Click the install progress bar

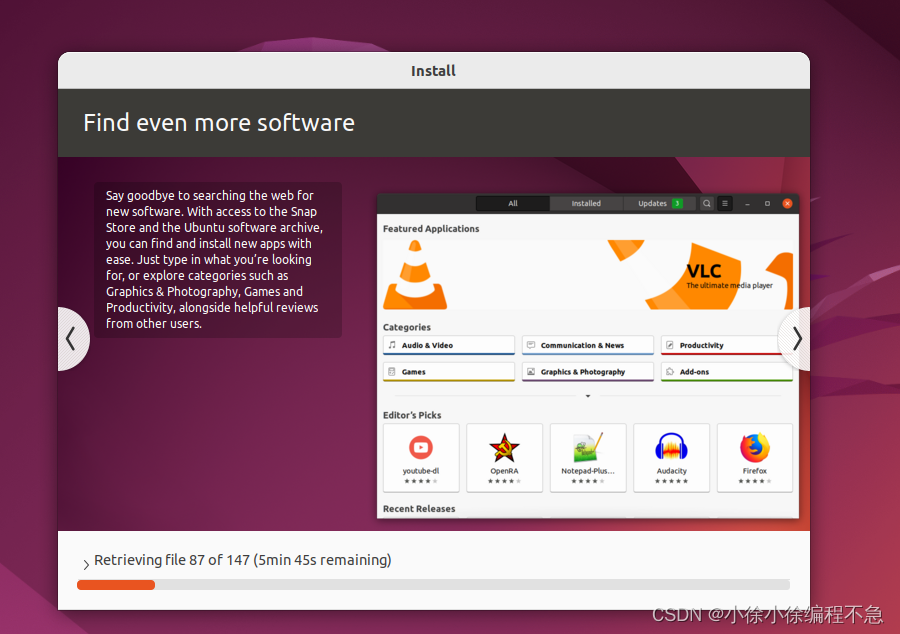click(x=433, y=585)
